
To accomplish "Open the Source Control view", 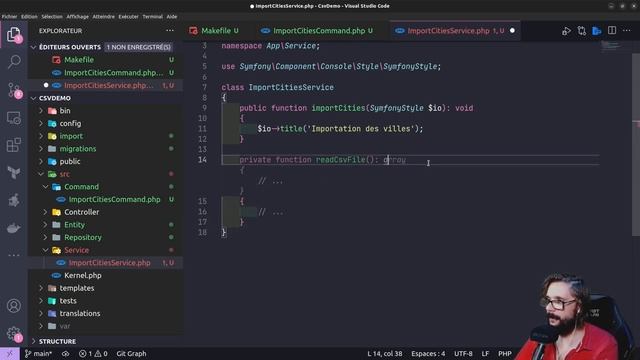I will [x=14, y=90].
